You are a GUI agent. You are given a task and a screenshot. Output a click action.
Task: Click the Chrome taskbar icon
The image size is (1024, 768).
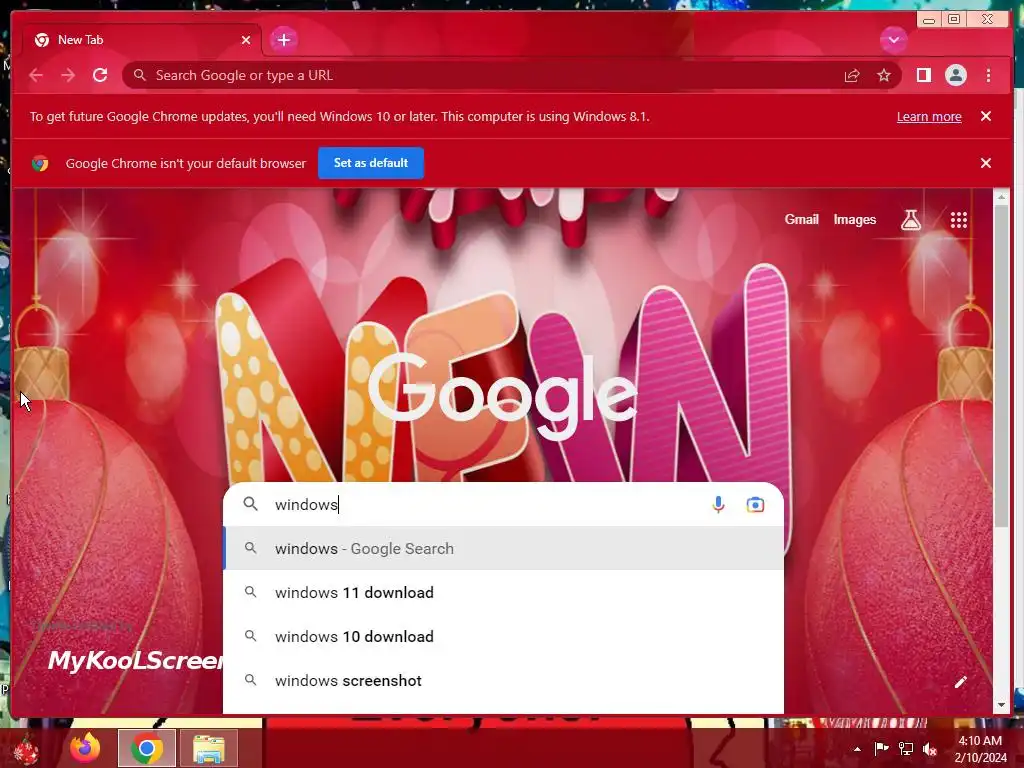pyautogui.click(x=147, y=748)
